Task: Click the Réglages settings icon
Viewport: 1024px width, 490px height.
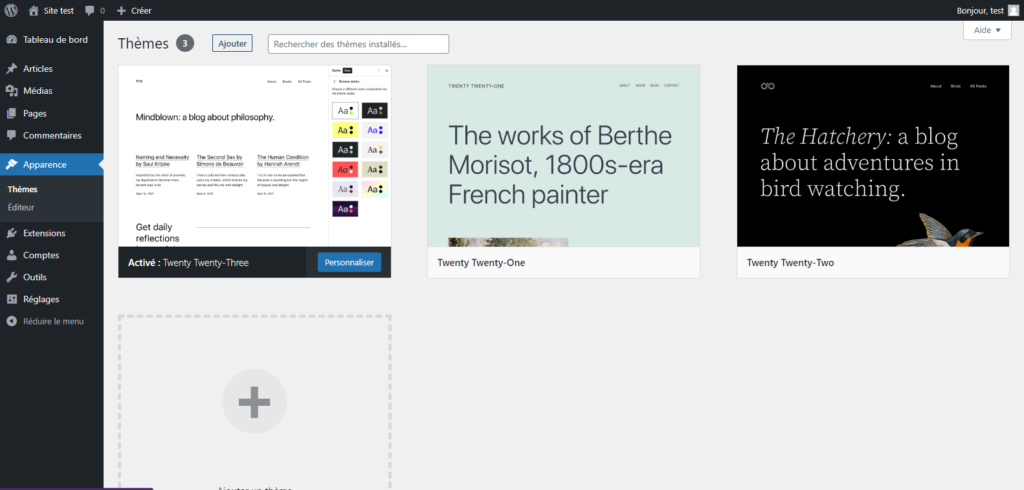Action: coord(11,299)
